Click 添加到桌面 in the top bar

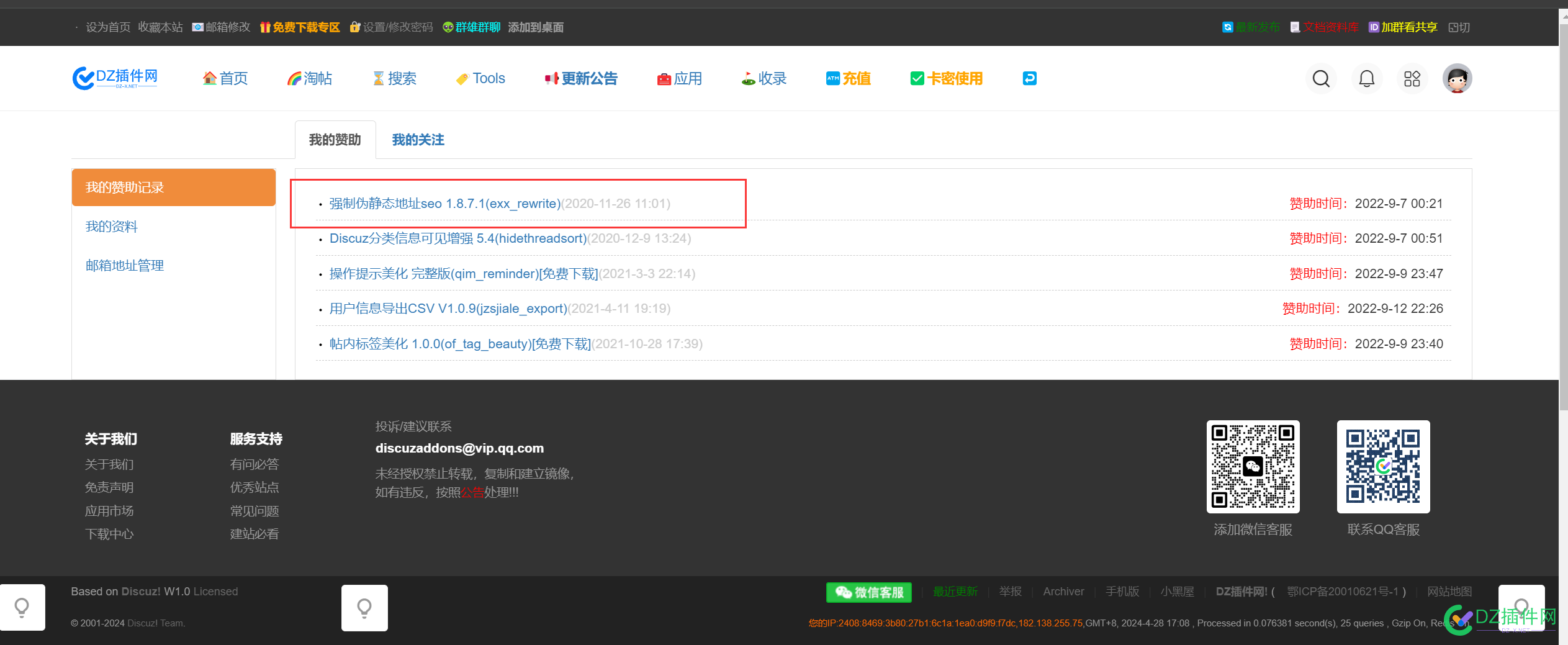536,27
